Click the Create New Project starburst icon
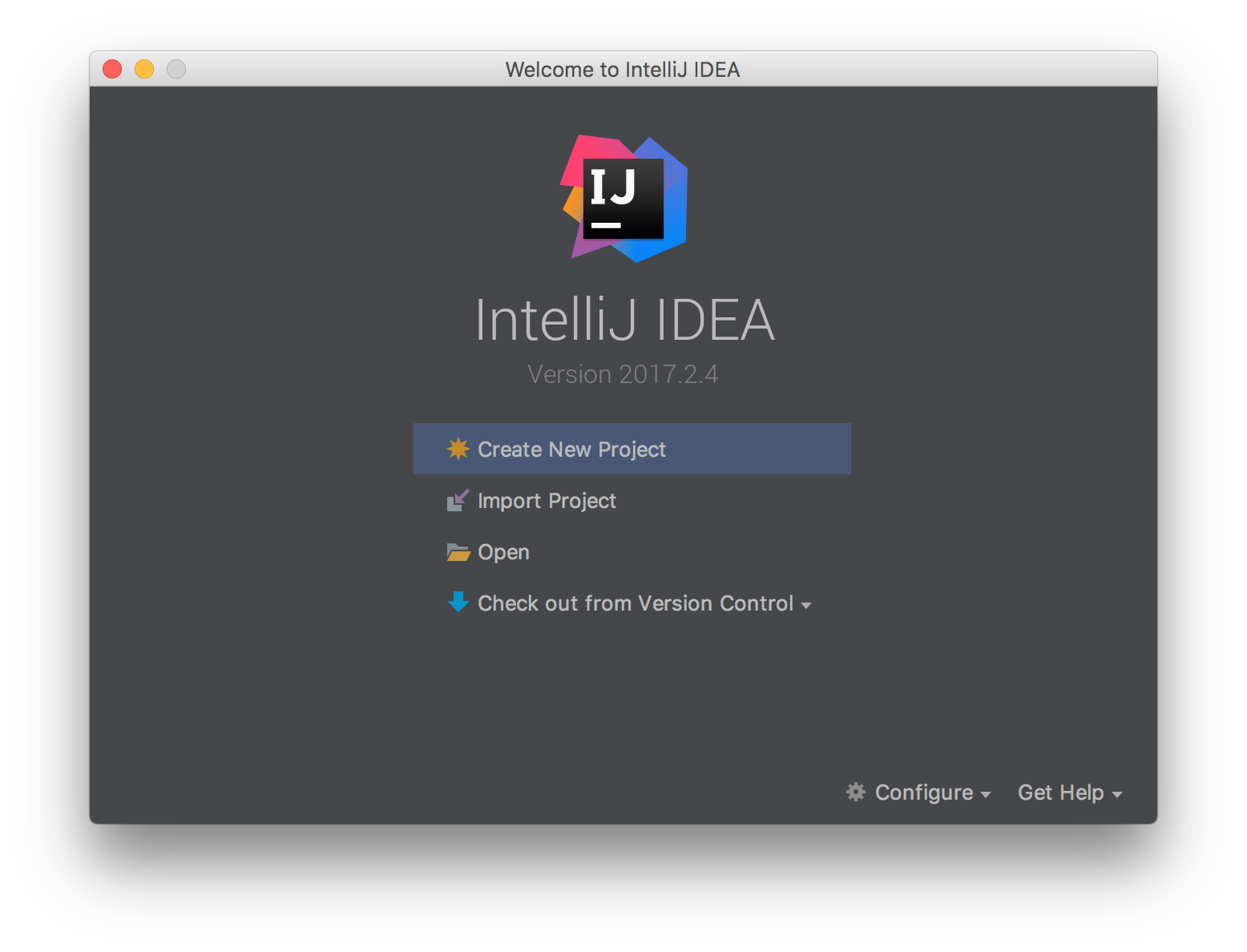Image resolution: width=1247 pixels, height=952 pixels. [x=458, y=449]
